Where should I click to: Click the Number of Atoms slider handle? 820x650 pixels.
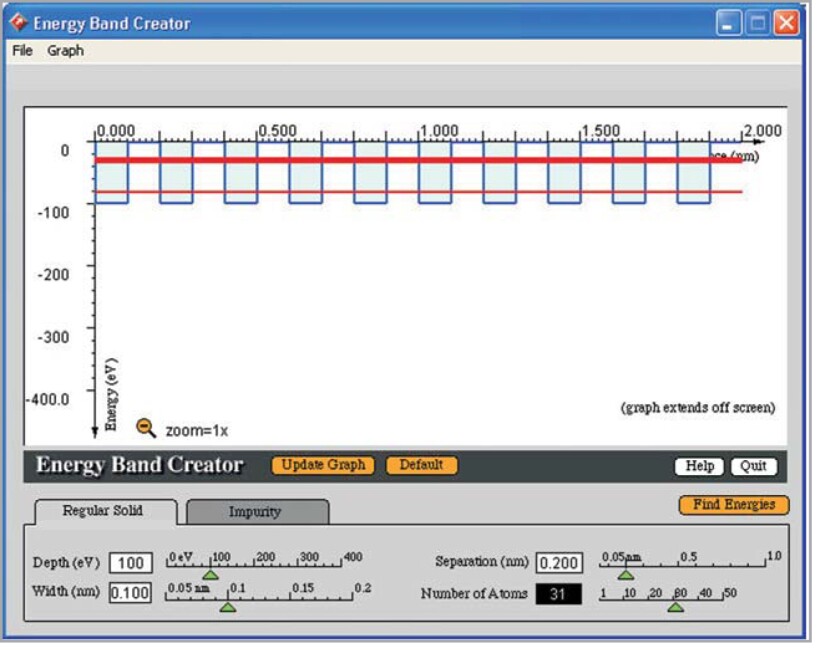(676, 606)
